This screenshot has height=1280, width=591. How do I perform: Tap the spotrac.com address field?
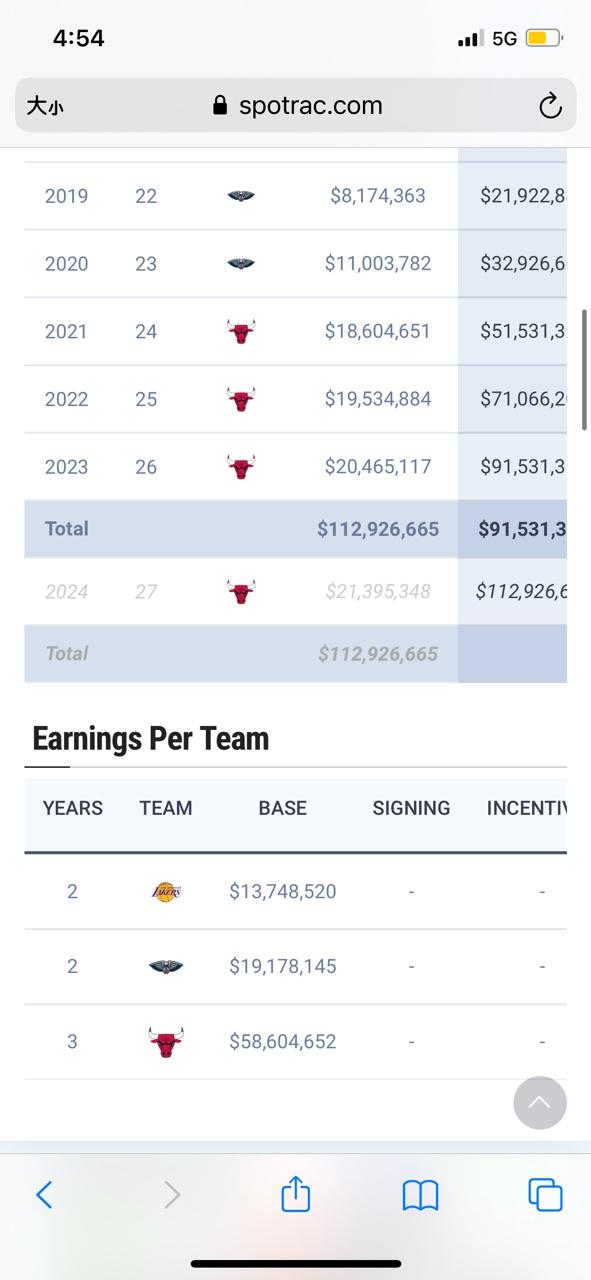click(296, 105)
